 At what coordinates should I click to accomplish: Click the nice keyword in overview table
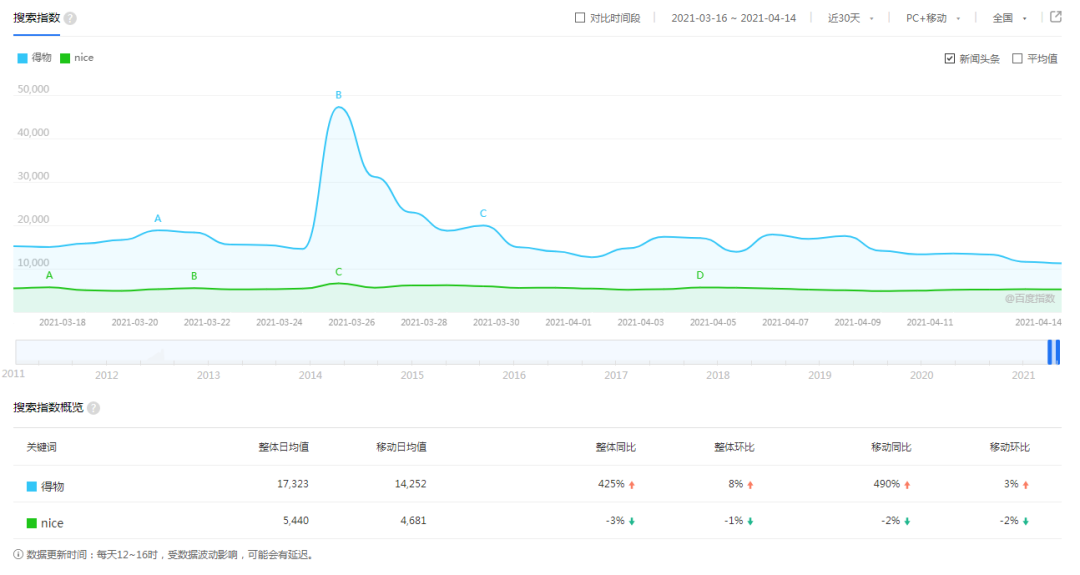52,523
